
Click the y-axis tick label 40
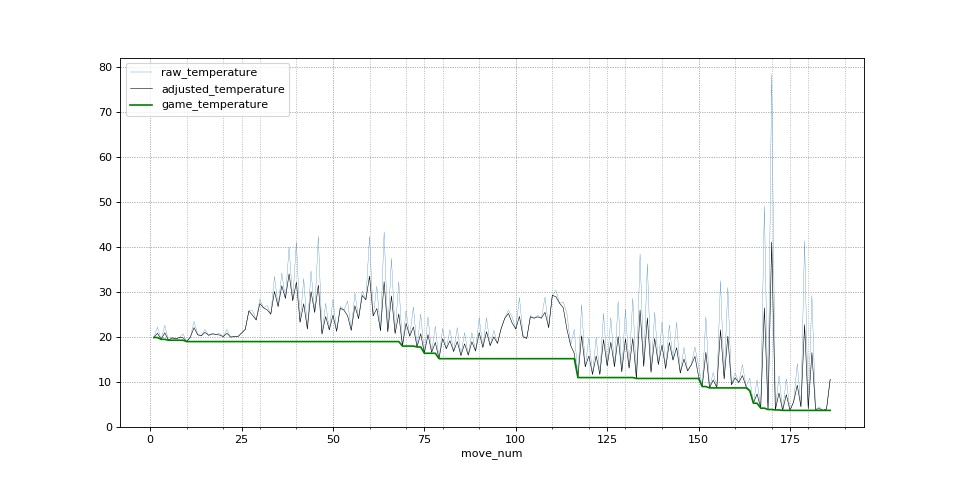[105, 247]
